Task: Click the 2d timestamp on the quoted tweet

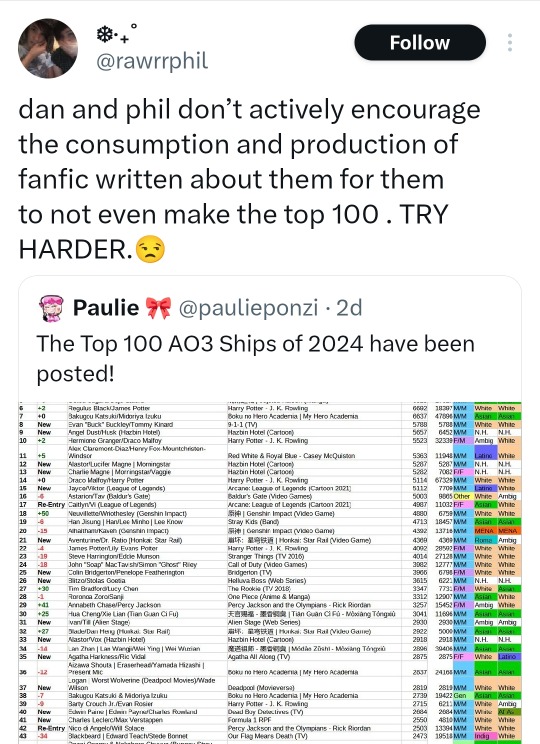Action: pyautogui.click(x=349, y=308)
